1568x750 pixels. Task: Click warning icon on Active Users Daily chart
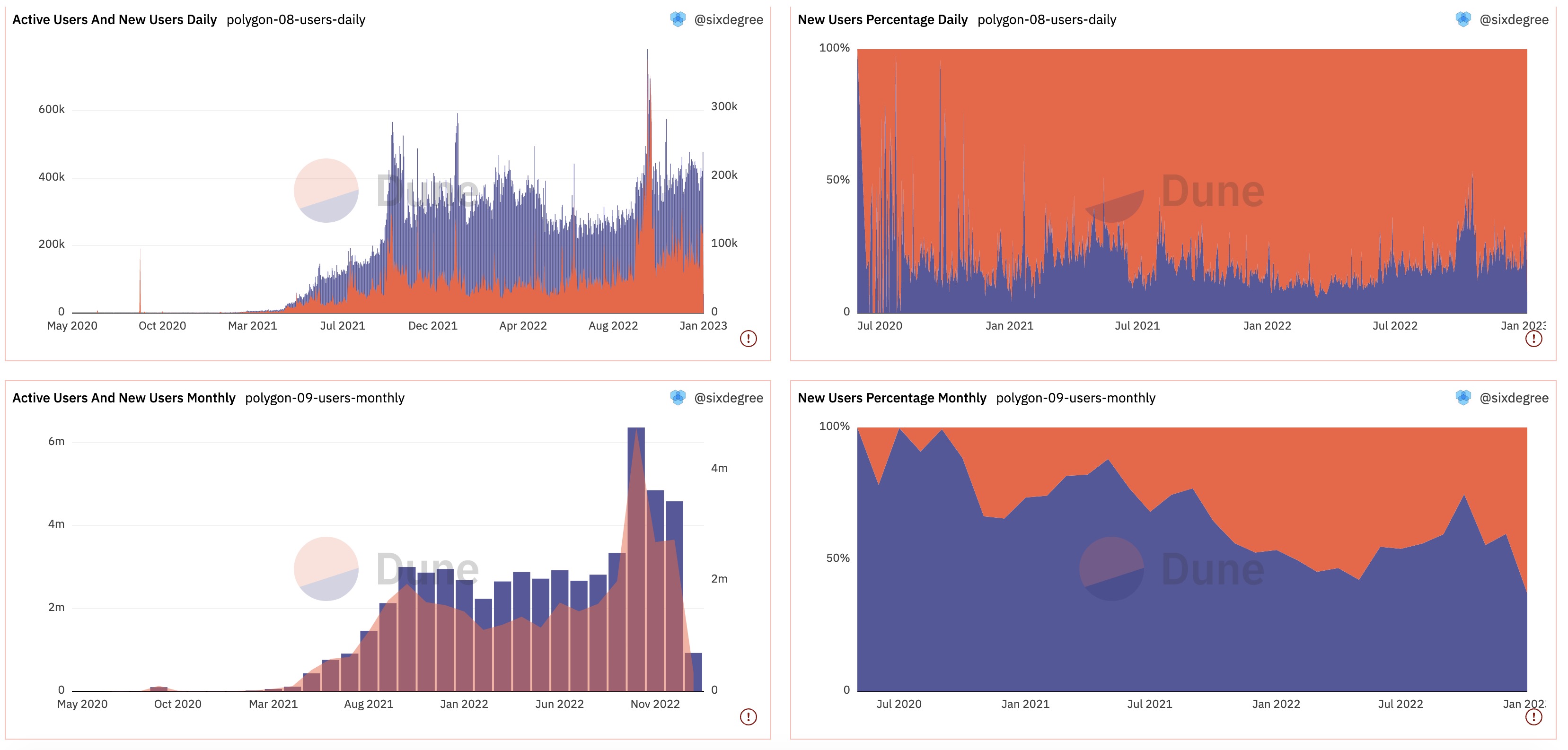[x=748, y=338]
